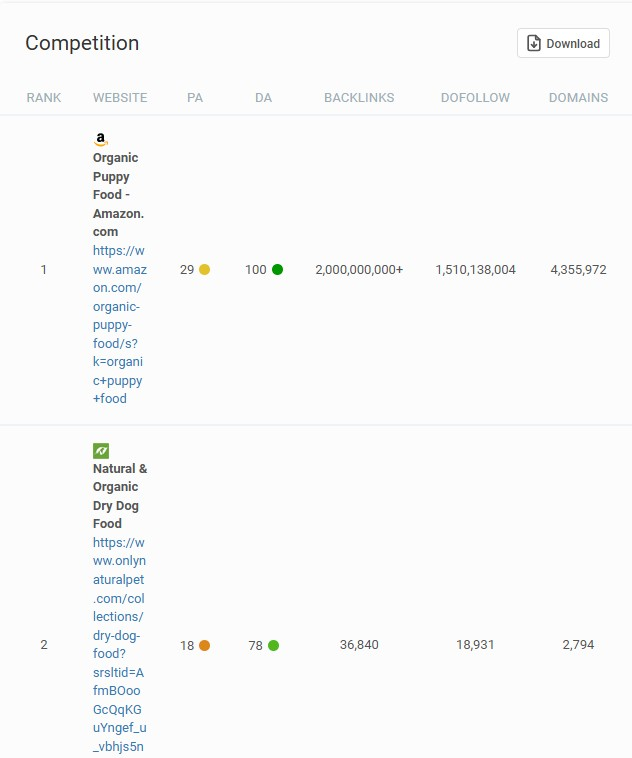Click the PA value 29

187,269
